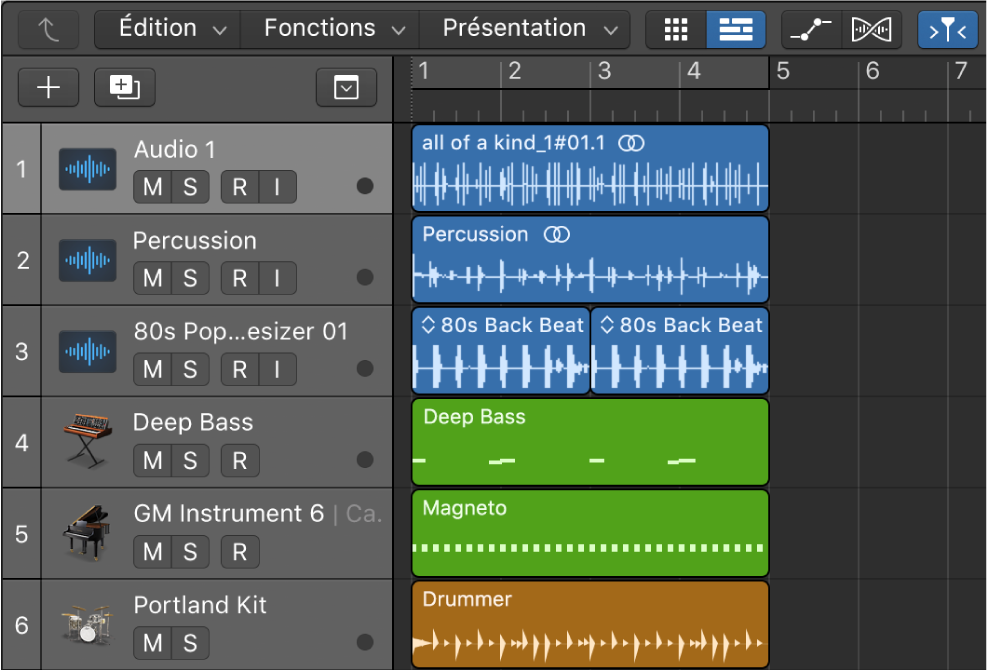Click the Percussion track name
The width and height of the screenshot is (987, 670).
pyautogui.click(x=195, y=241)
